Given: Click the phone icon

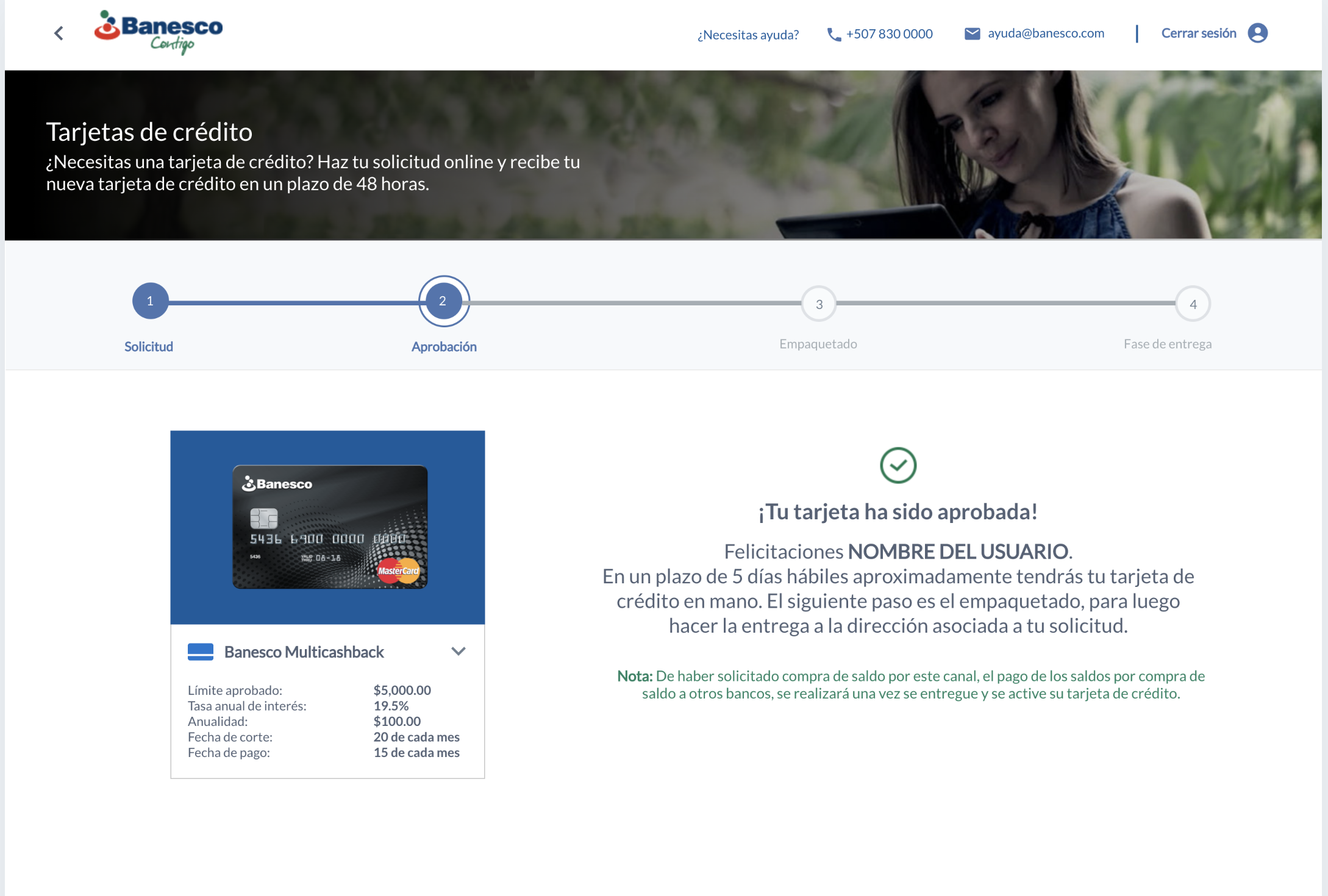Looking at the screenshot, I should click(833, 35).
